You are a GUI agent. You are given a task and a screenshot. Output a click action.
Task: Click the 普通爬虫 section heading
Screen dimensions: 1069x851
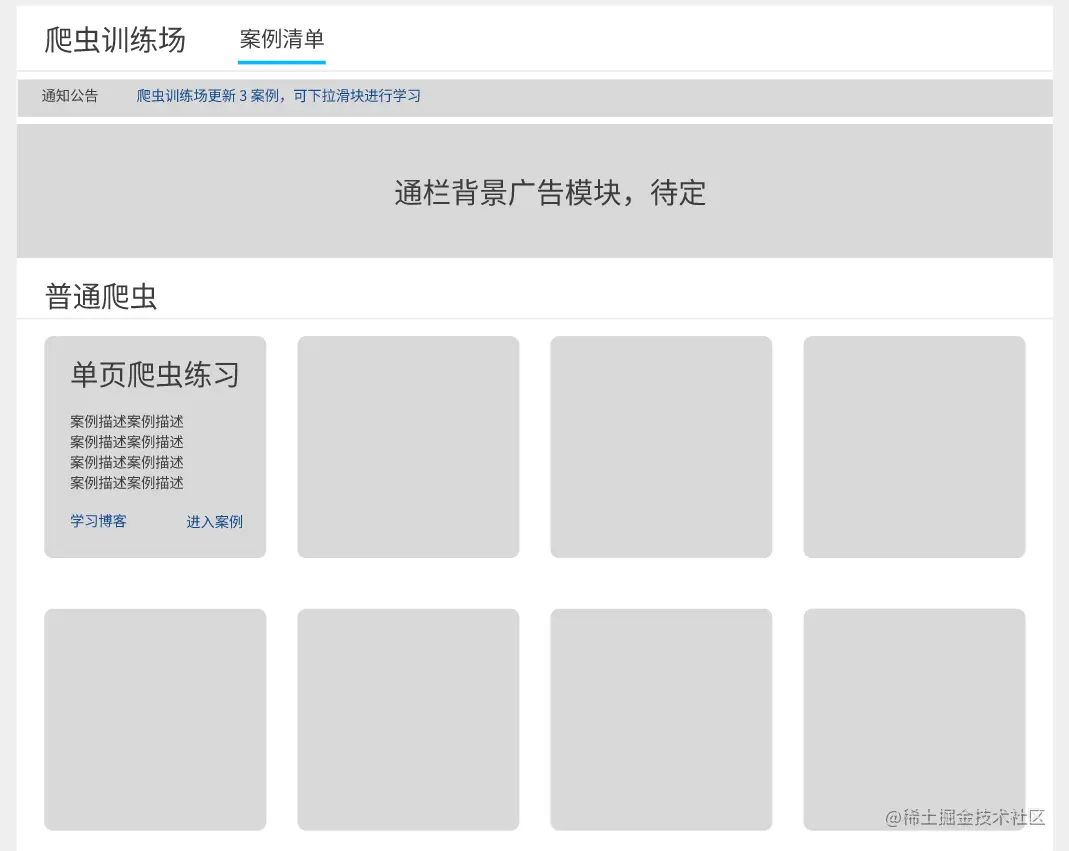[100, 295]
